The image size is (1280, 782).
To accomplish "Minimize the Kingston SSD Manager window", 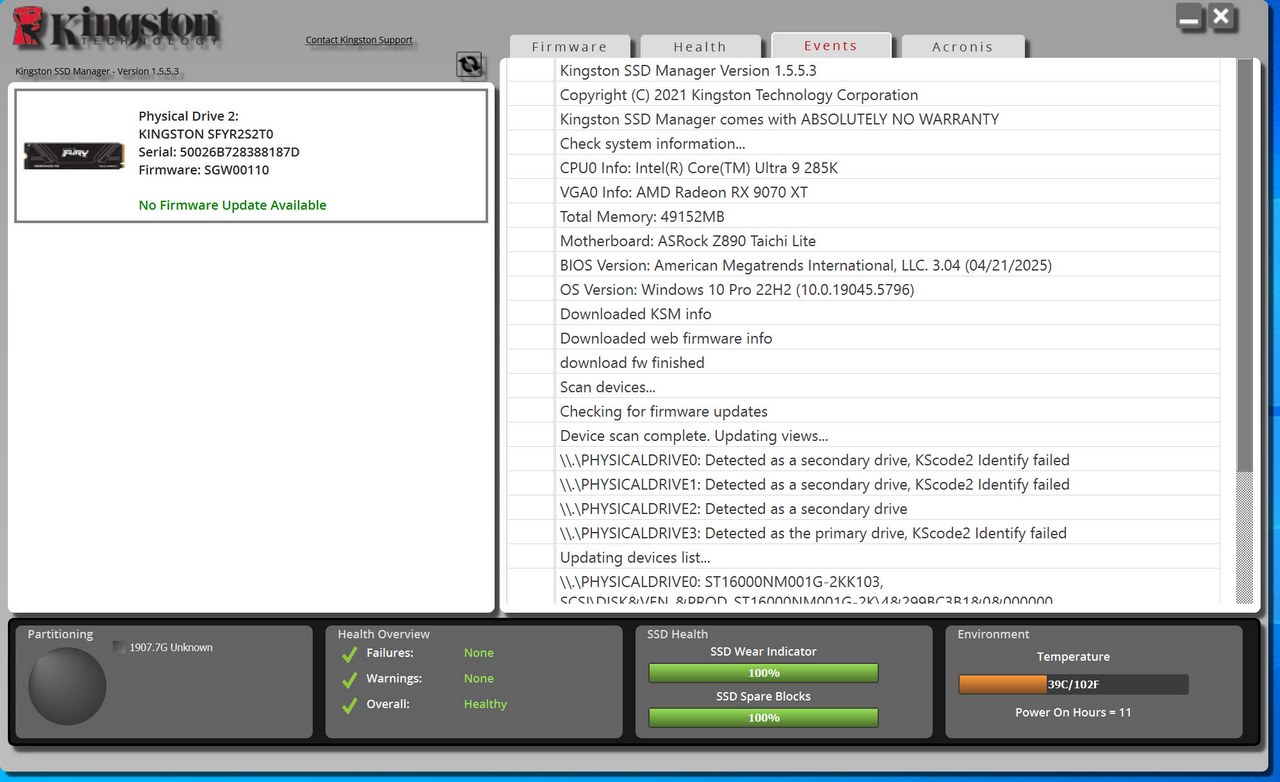I will 1189,17.
